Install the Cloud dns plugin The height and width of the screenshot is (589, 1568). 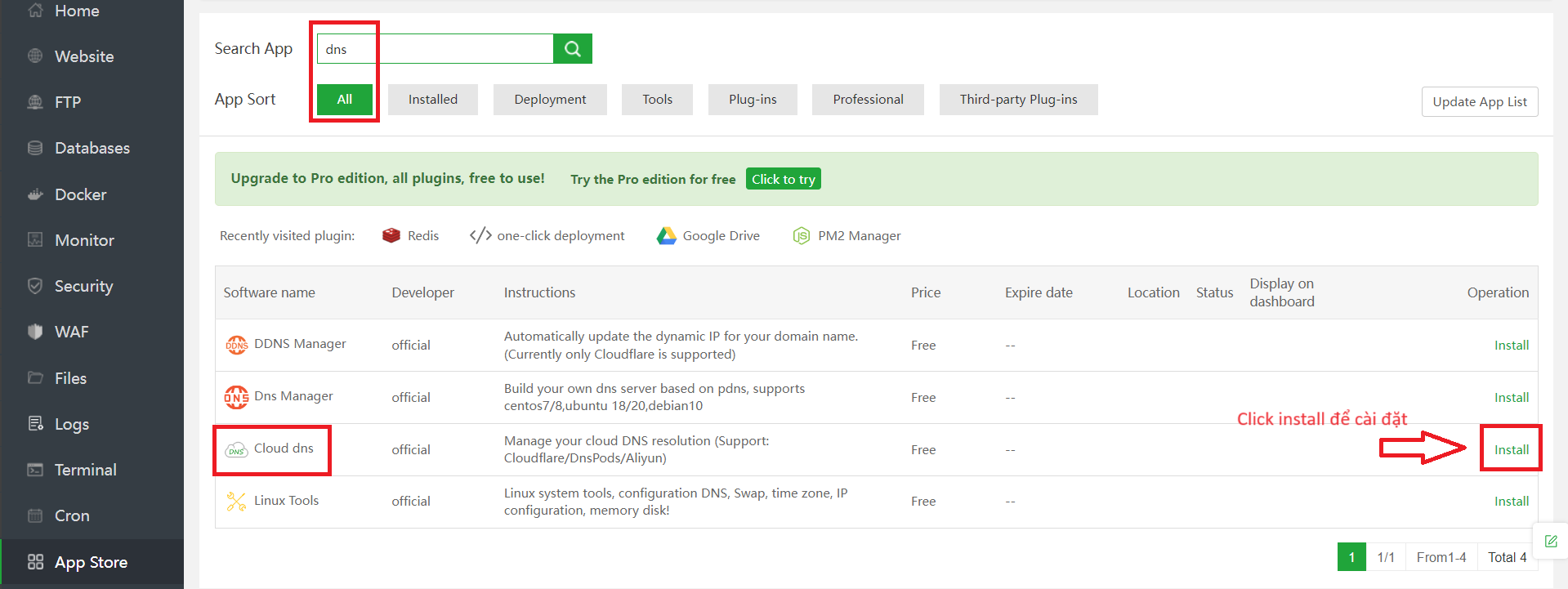click(x=1511, y=449)
